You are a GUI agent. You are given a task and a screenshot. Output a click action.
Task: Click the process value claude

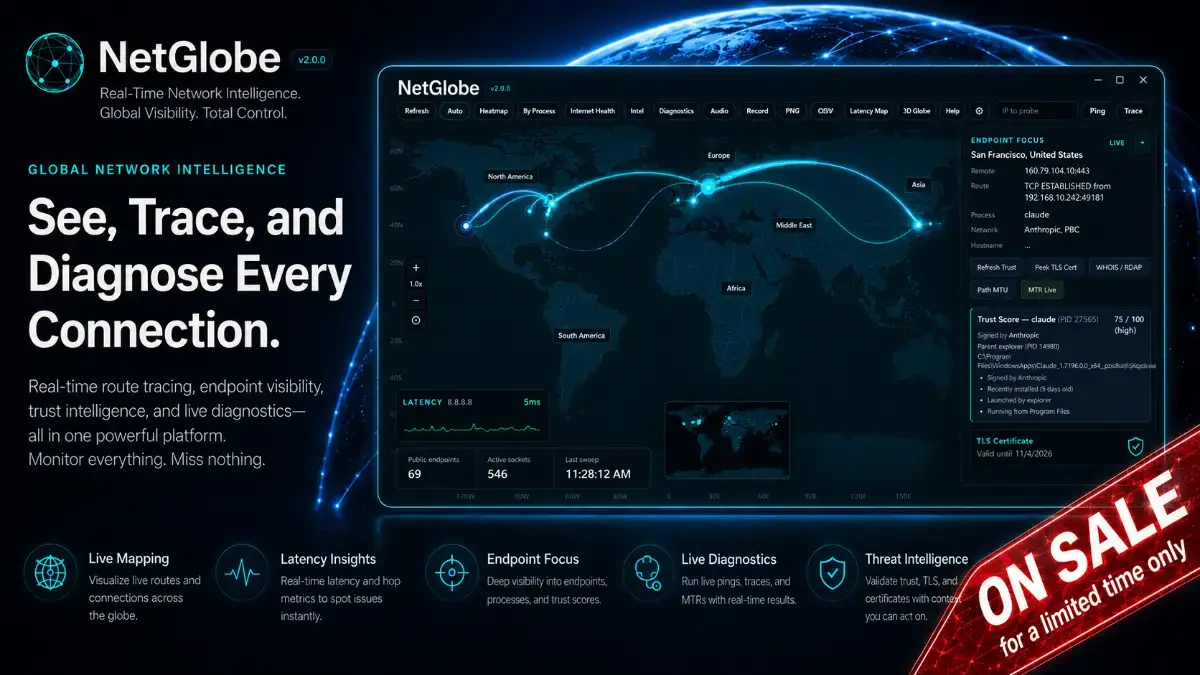pos(1037,214)
